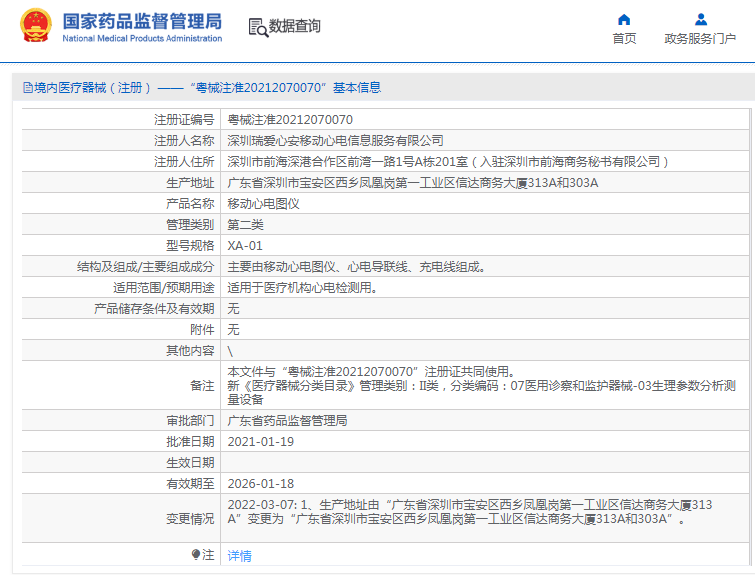Click 广东省药品监督管理局 approval department
The image size is (755, 575).
pos(287,421)
